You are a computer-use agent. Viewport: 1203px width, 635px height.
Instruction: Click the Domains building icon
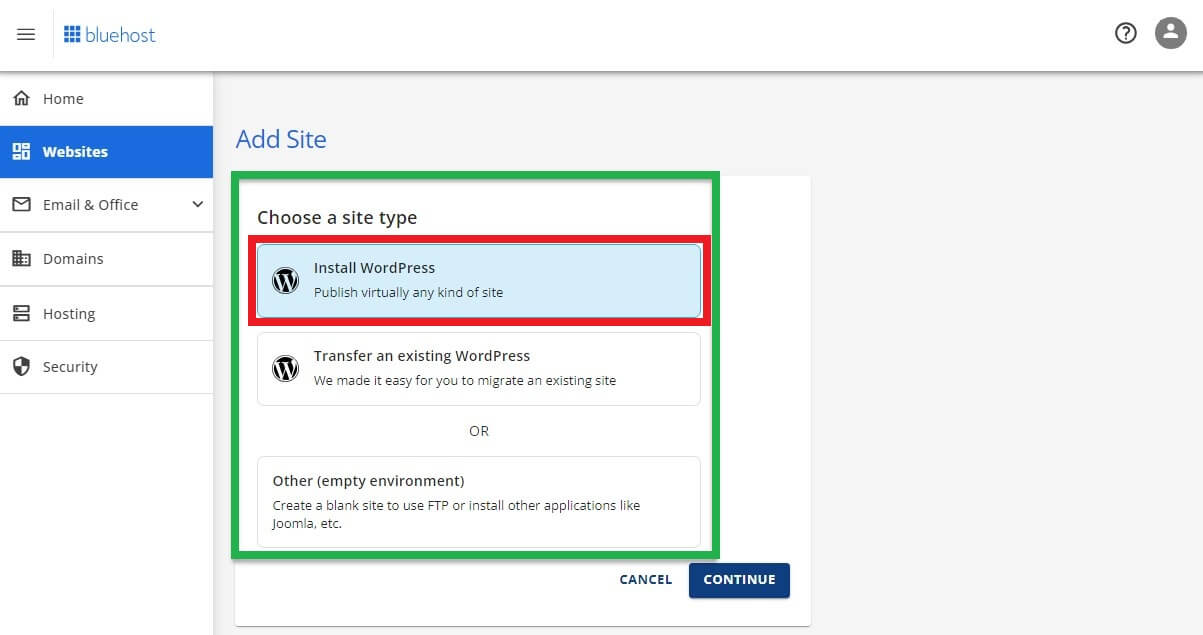click(x=21, y=258)
